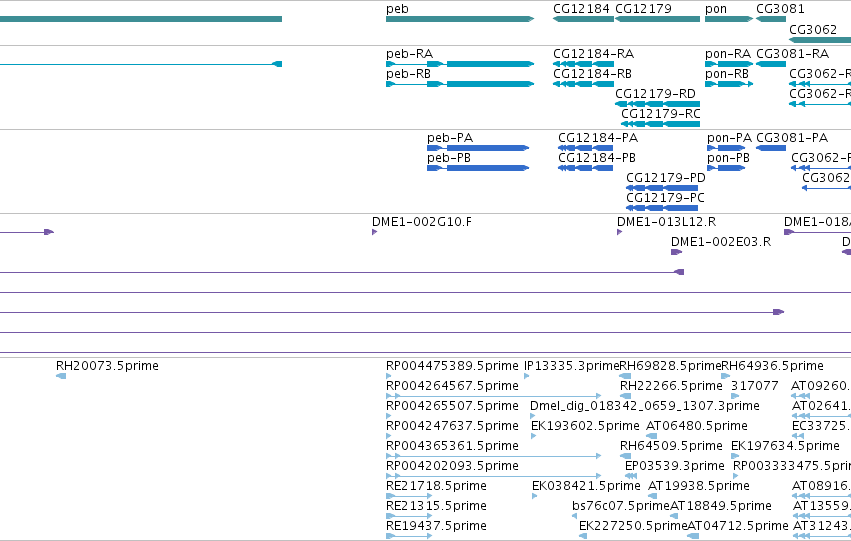
Task: Select the pon gene arrow
Action: click(729, 19)
